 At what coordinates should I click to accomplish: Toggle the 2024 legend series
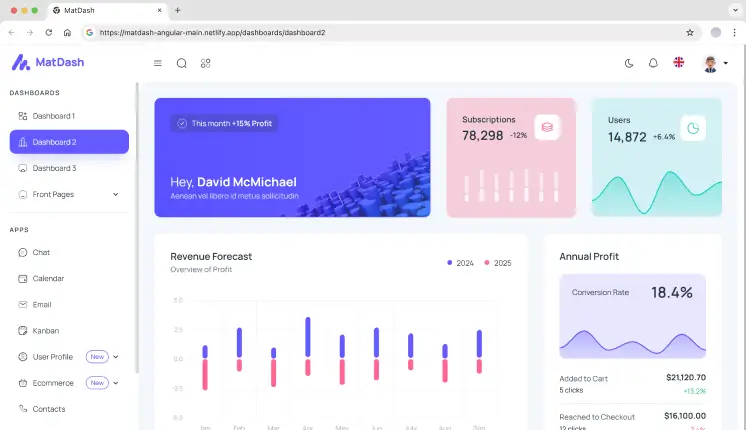(460, 263)
